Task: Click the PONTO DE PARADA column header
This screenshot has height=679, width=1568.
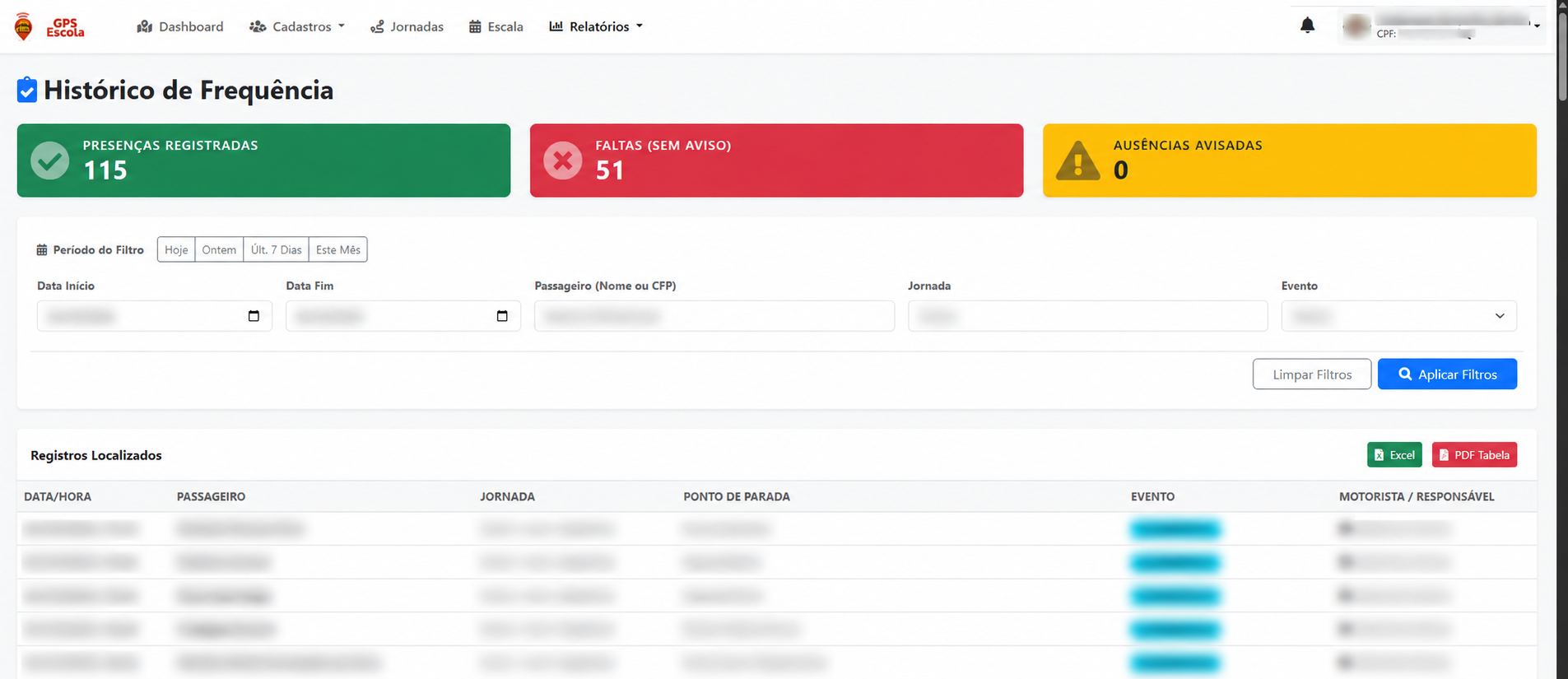Action: [x=737, y=496]
